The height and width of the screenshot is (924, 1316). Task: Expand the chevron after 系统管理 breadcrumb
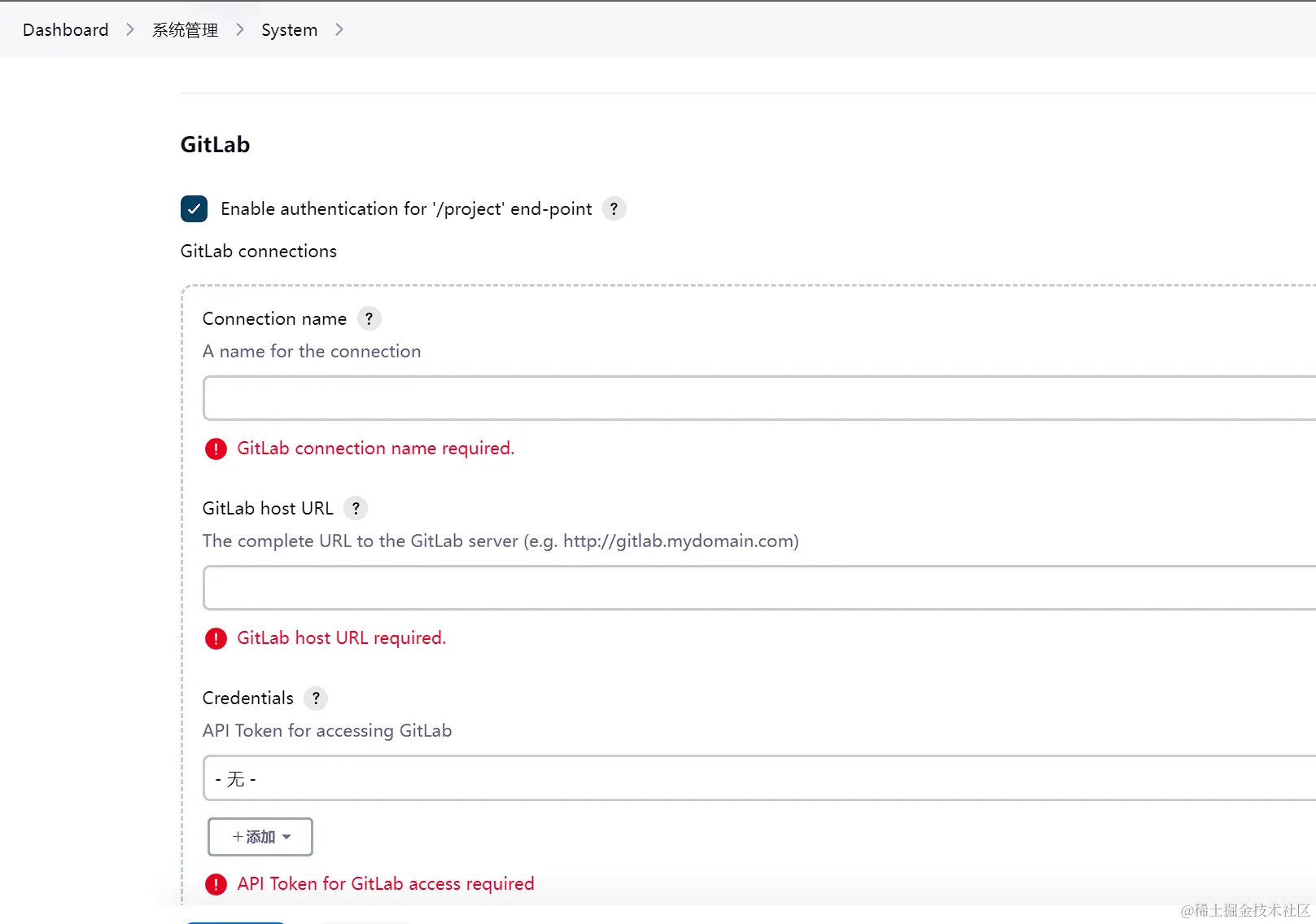[240, 30]
